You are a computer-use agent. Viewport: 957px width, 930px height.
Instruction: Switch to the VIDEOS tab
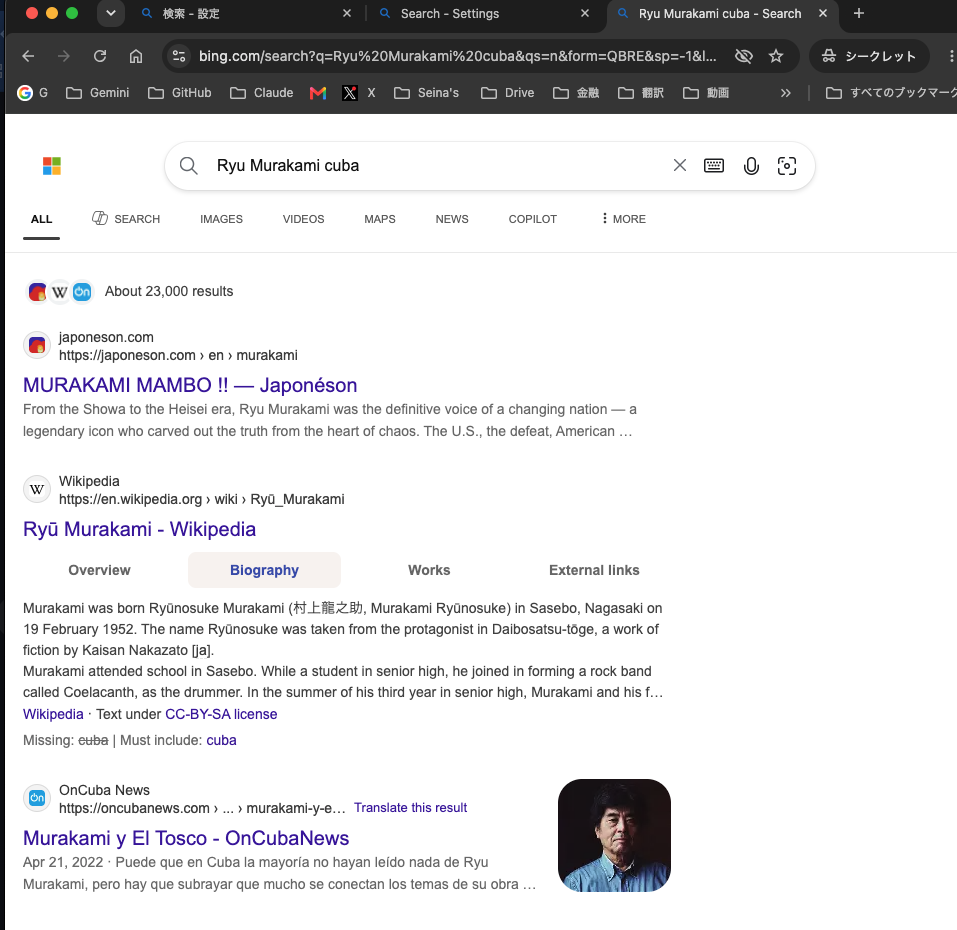[303, 219]
